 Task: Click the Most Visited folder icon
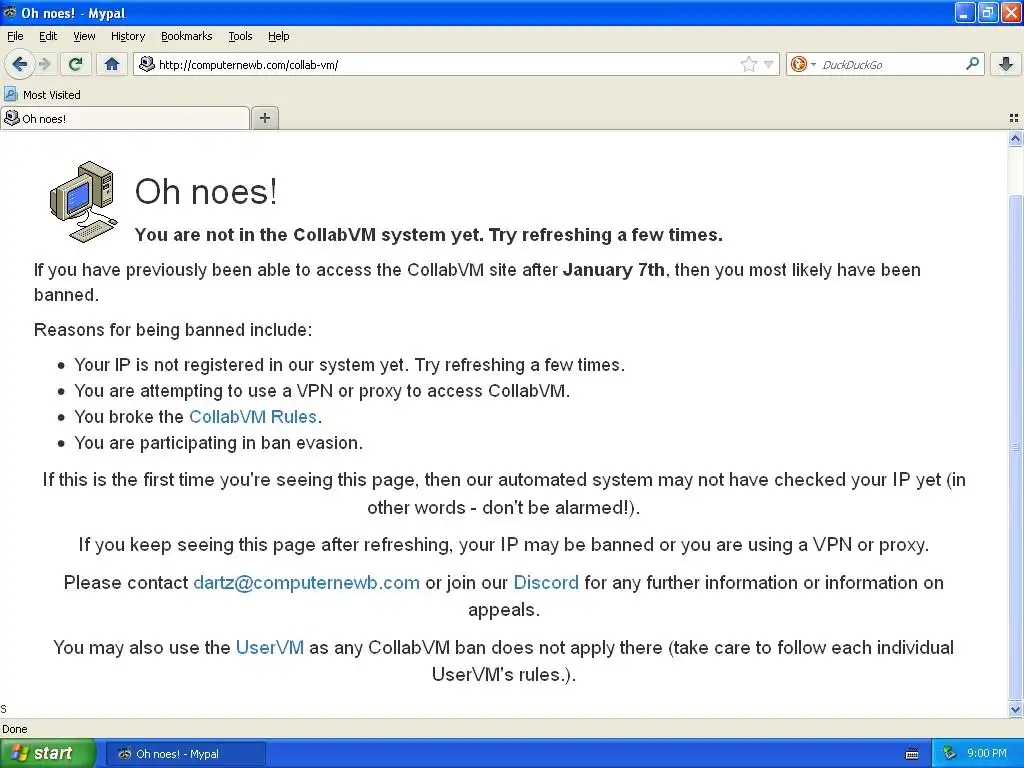(x=10, y=94)
